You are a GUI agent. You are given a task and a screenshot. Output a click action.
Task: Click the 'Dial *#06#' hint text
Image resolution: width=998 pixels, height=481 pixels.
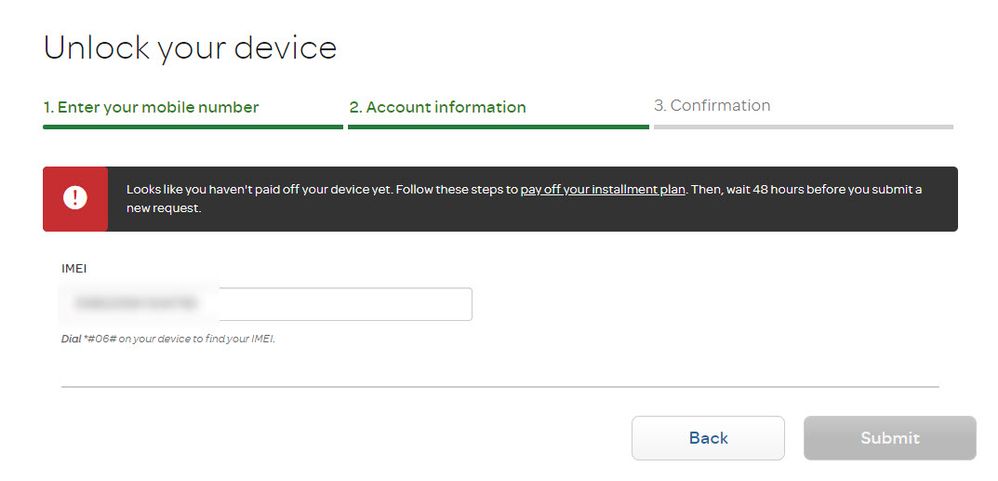click(x=168, y=339)
